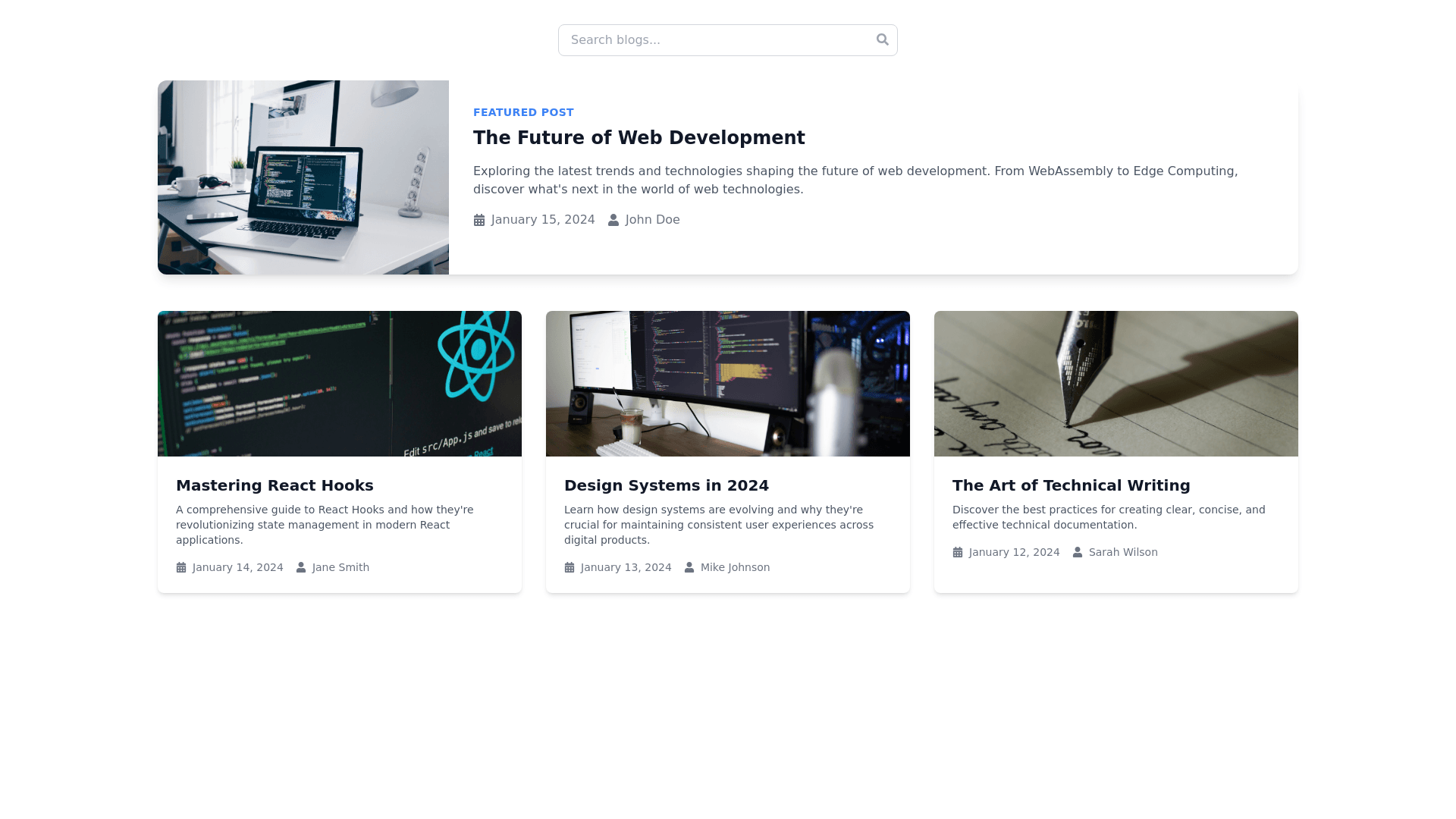Click calendar icon beside January 15, 2024
The height and width of the screenshot is (819, 1456).
[x=479, y=220]
